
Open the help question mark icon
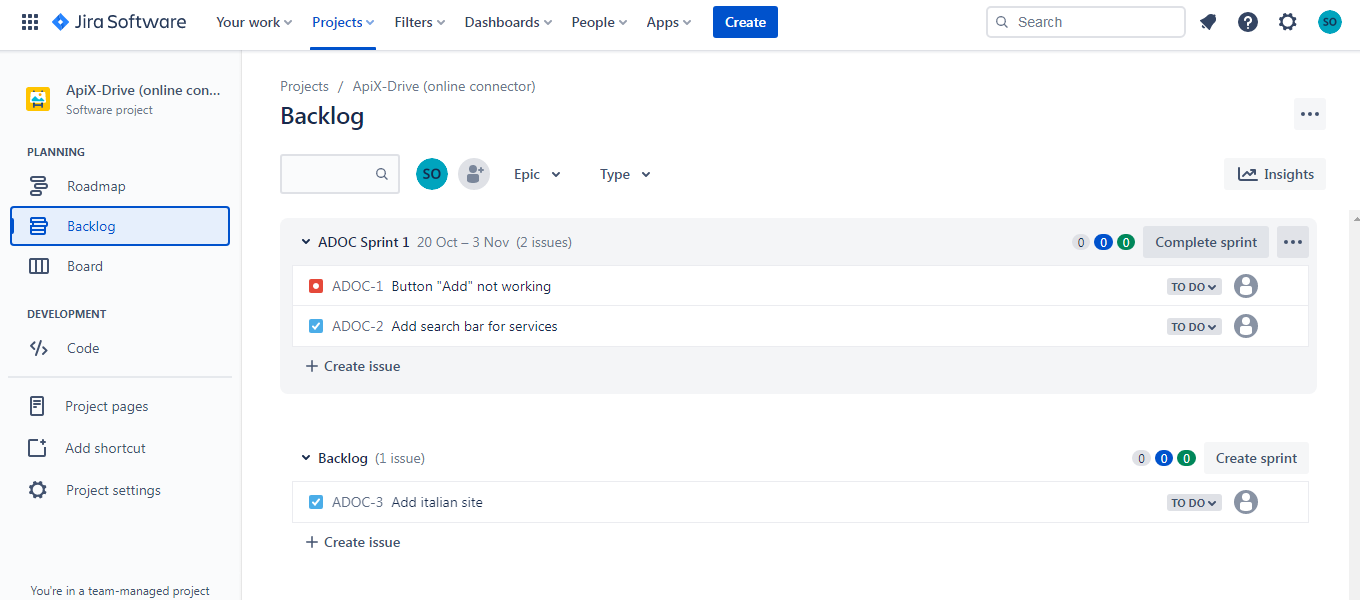[x=1248, y=22]
